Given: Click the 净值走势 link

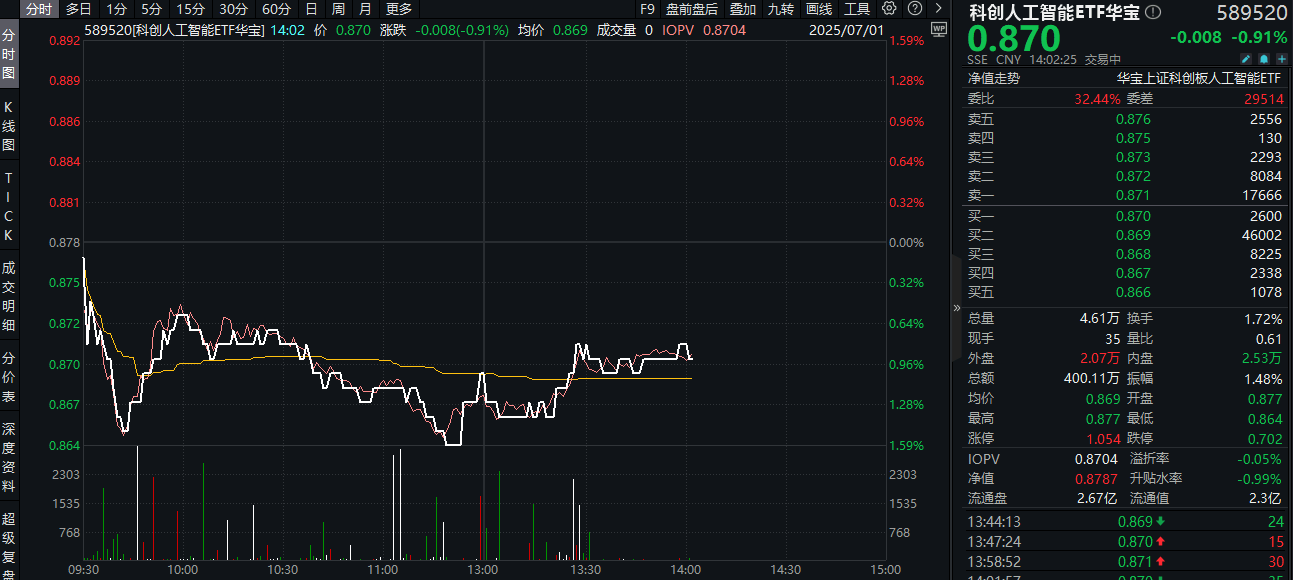Looking at the screenshot, I should pos(993,78).
